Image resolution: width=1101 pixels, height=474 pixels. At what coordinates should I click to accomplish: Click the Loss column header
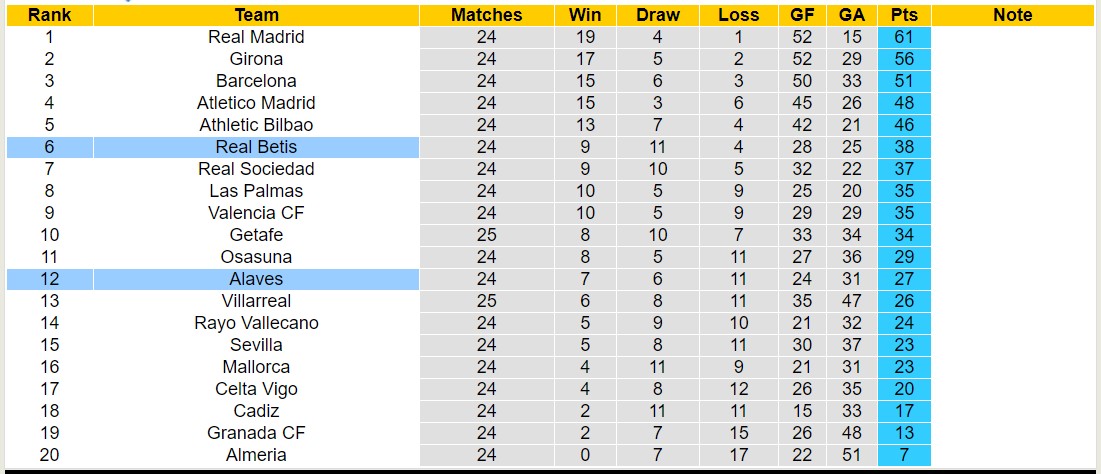(x=738, y=15)
